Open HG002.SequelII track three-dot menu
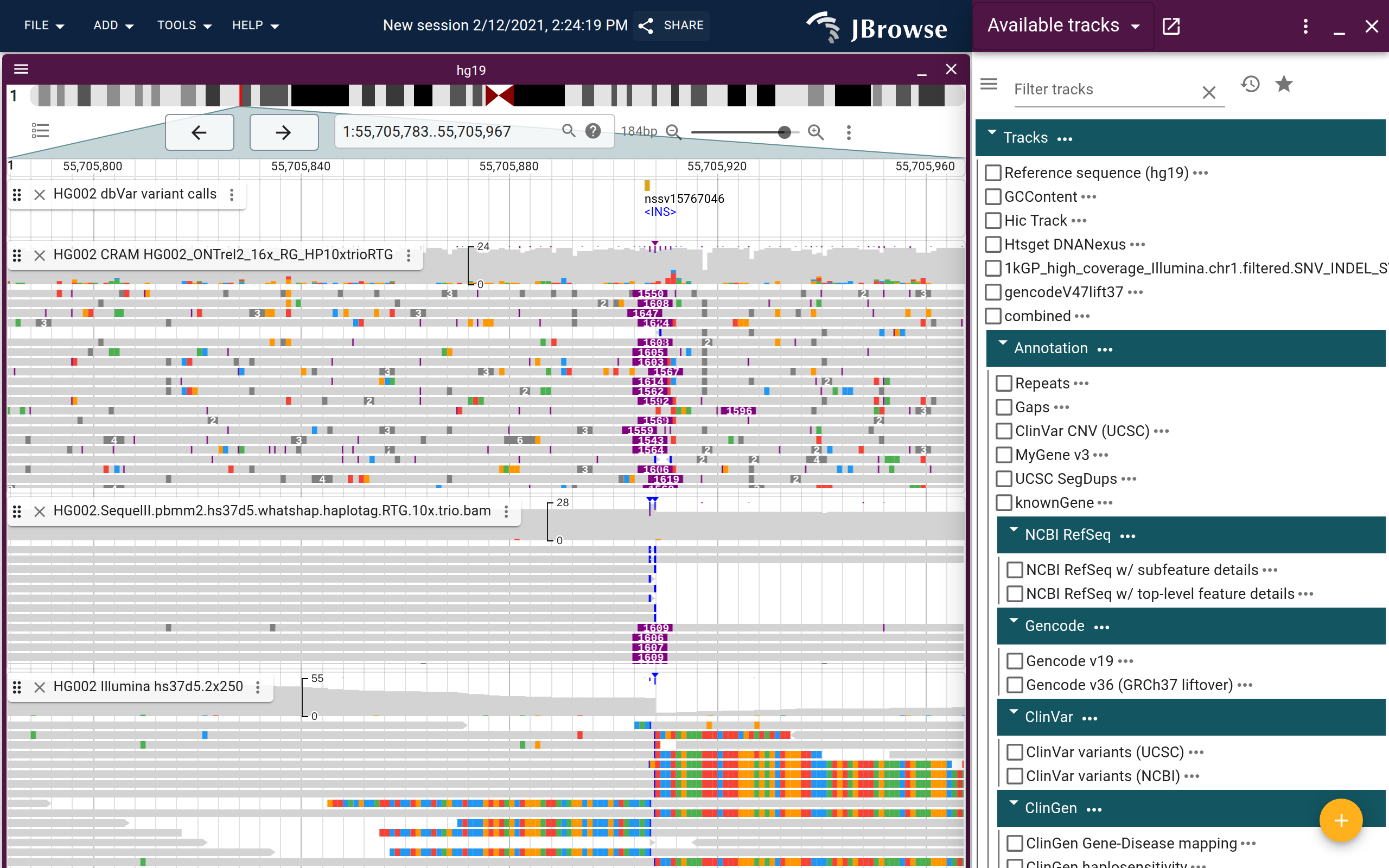This screenshot has width=1389, height=868. coord(506,511)
